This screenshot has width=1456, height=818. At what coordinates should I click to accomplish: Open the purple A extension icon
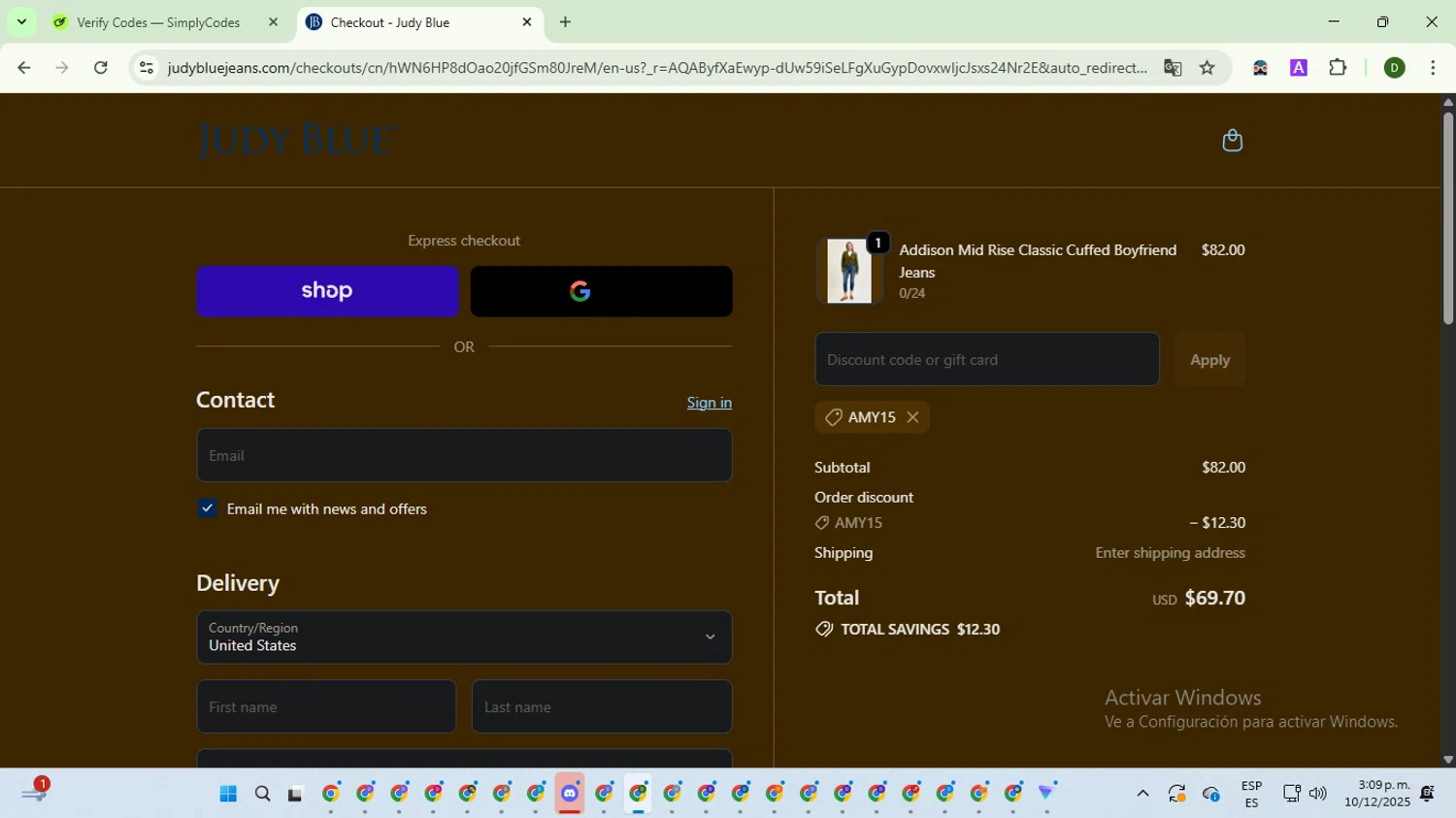click(1299, 68)
